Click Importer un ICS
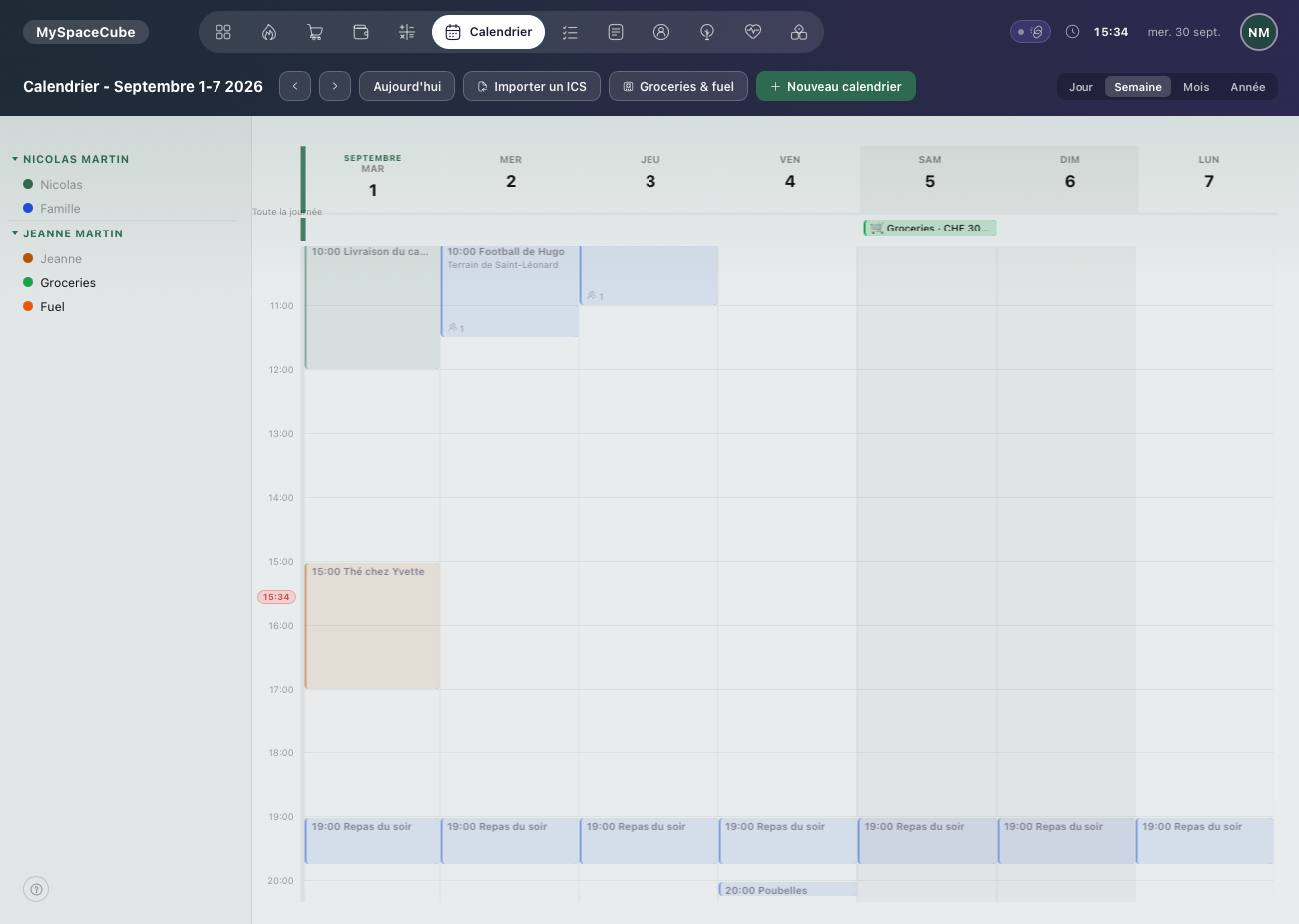The width and height of the screenshot is (1299, 924). click(532, 86)
